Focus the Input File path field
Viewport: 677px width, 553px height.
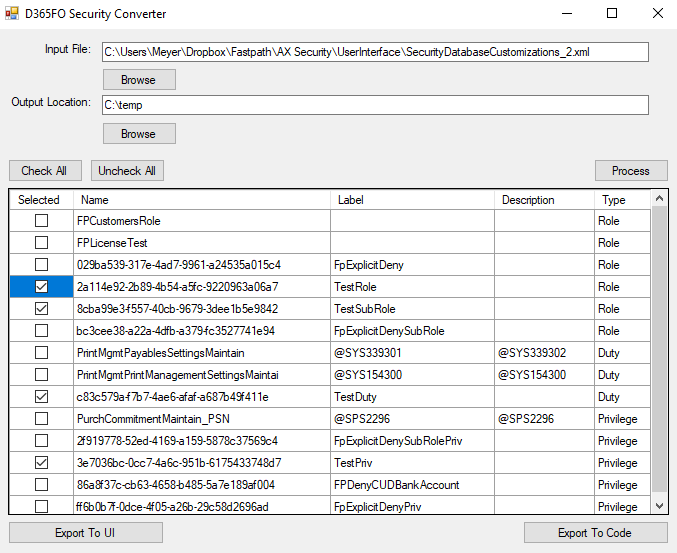click(x=375, y=52)
